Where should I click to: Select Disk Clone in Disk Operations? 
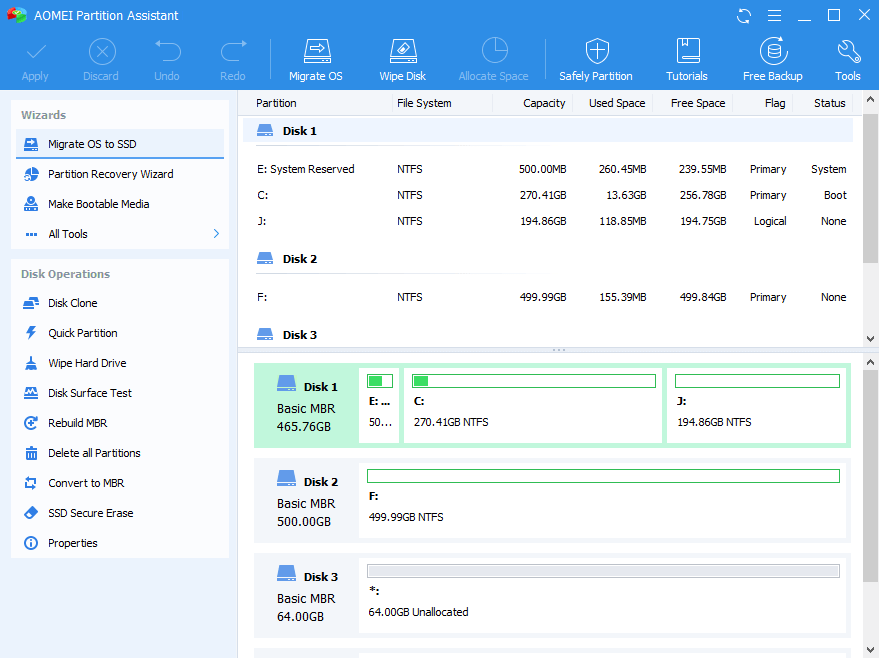pos(72,303)
